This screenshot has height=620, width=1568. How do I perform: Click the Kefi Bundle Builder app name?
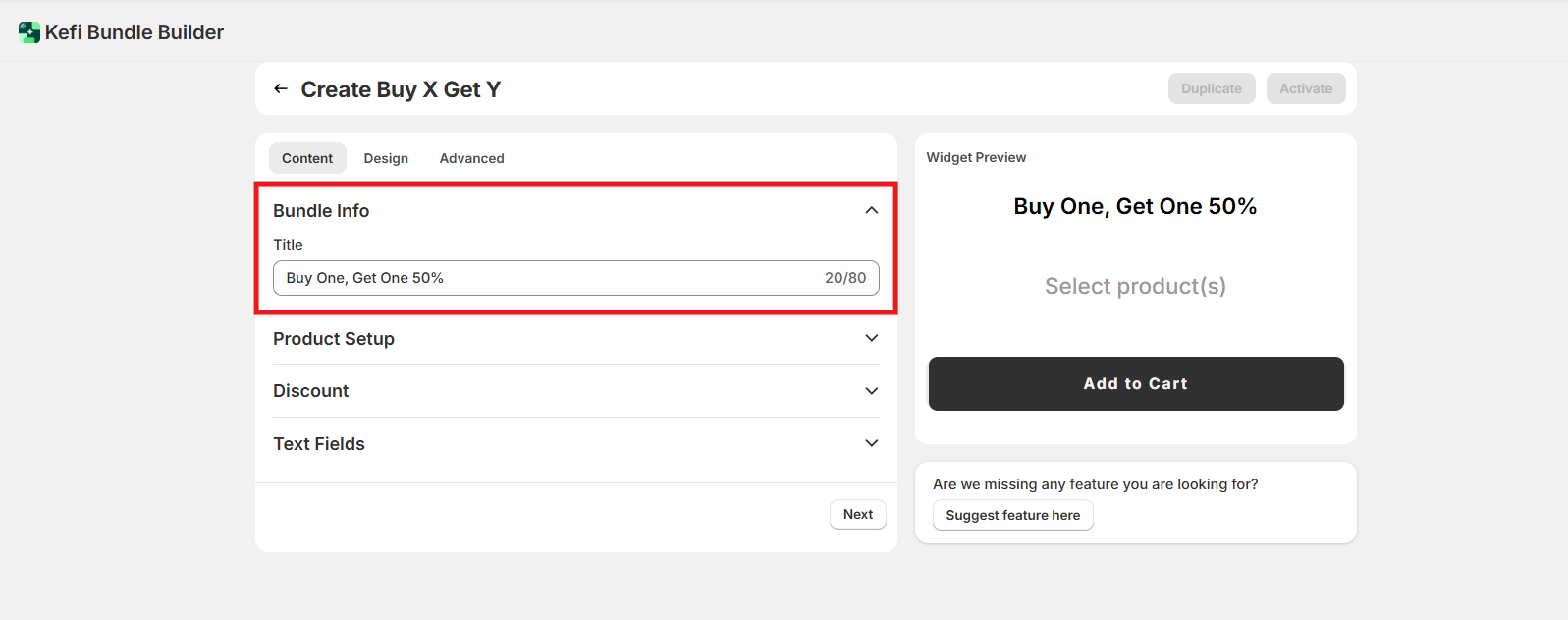click(135, 32)
